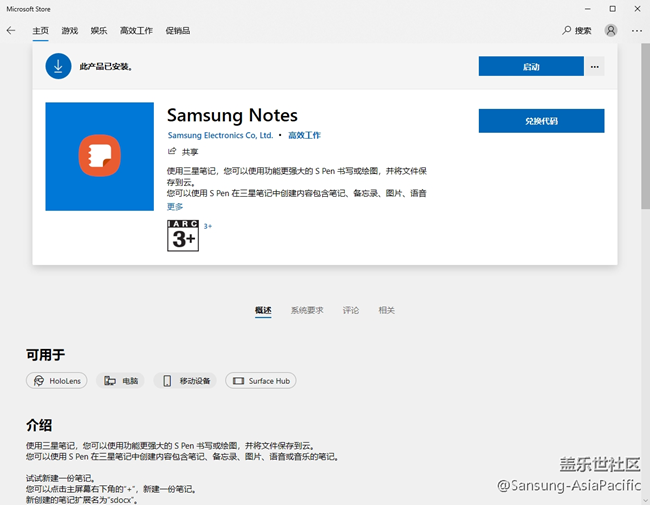Screen dimensions: 650x505
Task: Click the share icon under publisher name
Action: (172, 151)
